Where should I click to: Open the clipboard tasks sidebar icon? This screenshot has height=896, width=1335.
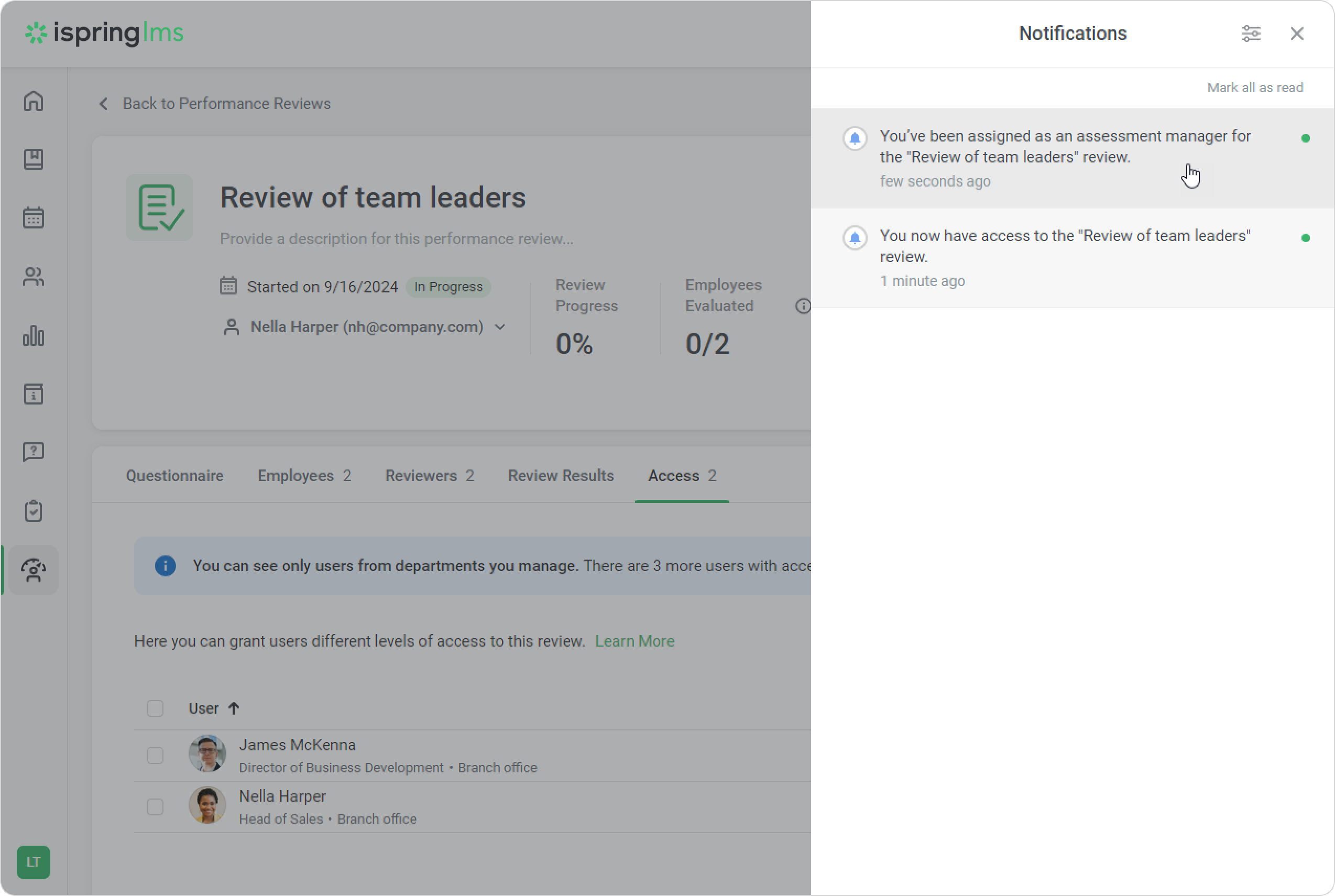[x=34, y=510]
